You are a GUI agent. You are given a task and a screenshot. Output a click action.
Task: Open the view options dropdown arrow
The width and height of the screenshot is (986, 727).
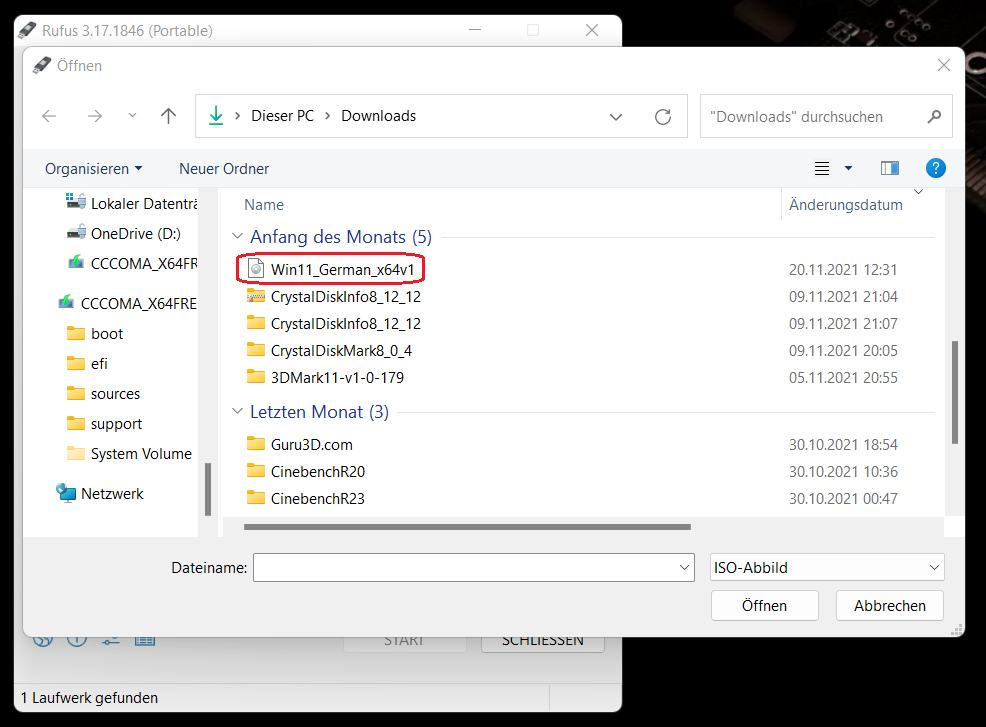[x=848, y=168]
